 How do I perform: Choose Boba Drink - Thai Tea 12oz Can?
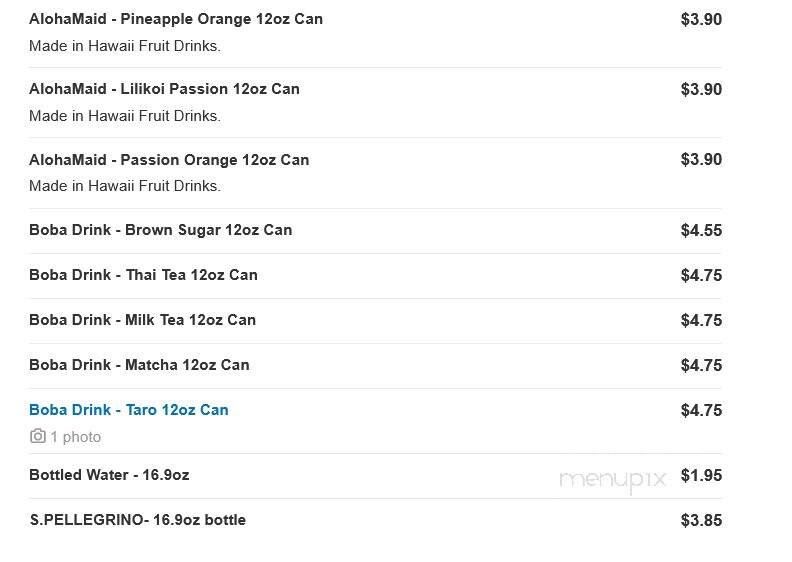tap(143, 275)
